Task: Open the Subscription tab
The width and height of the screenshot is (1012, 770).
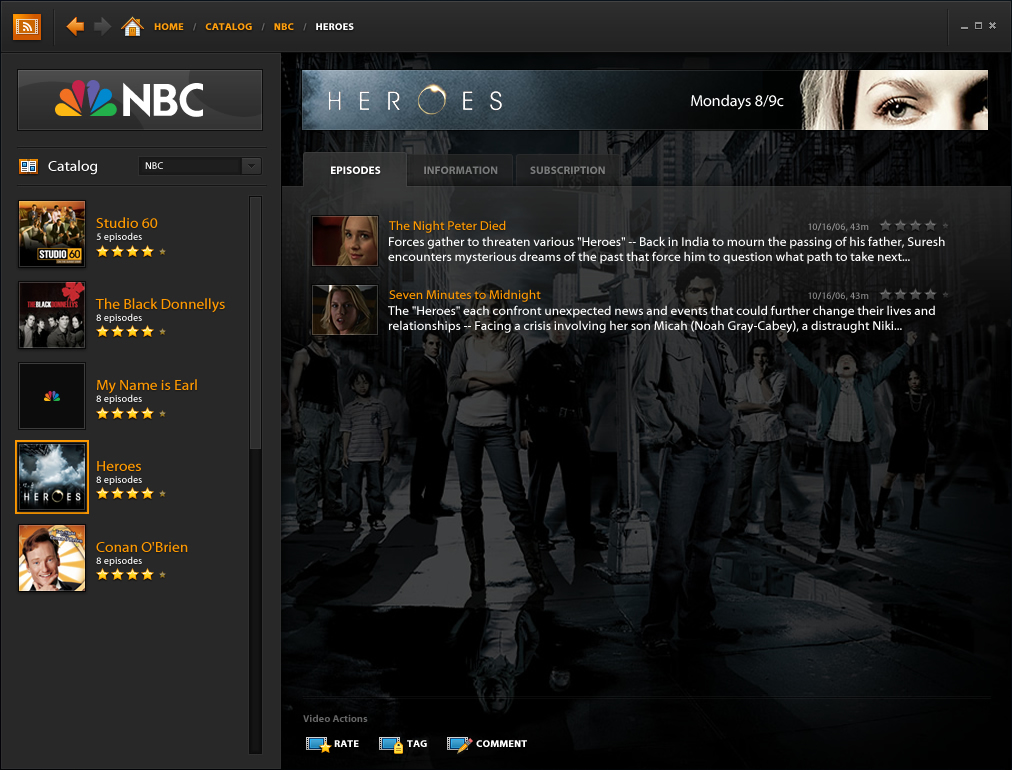Action: click(x=567, y=170)
